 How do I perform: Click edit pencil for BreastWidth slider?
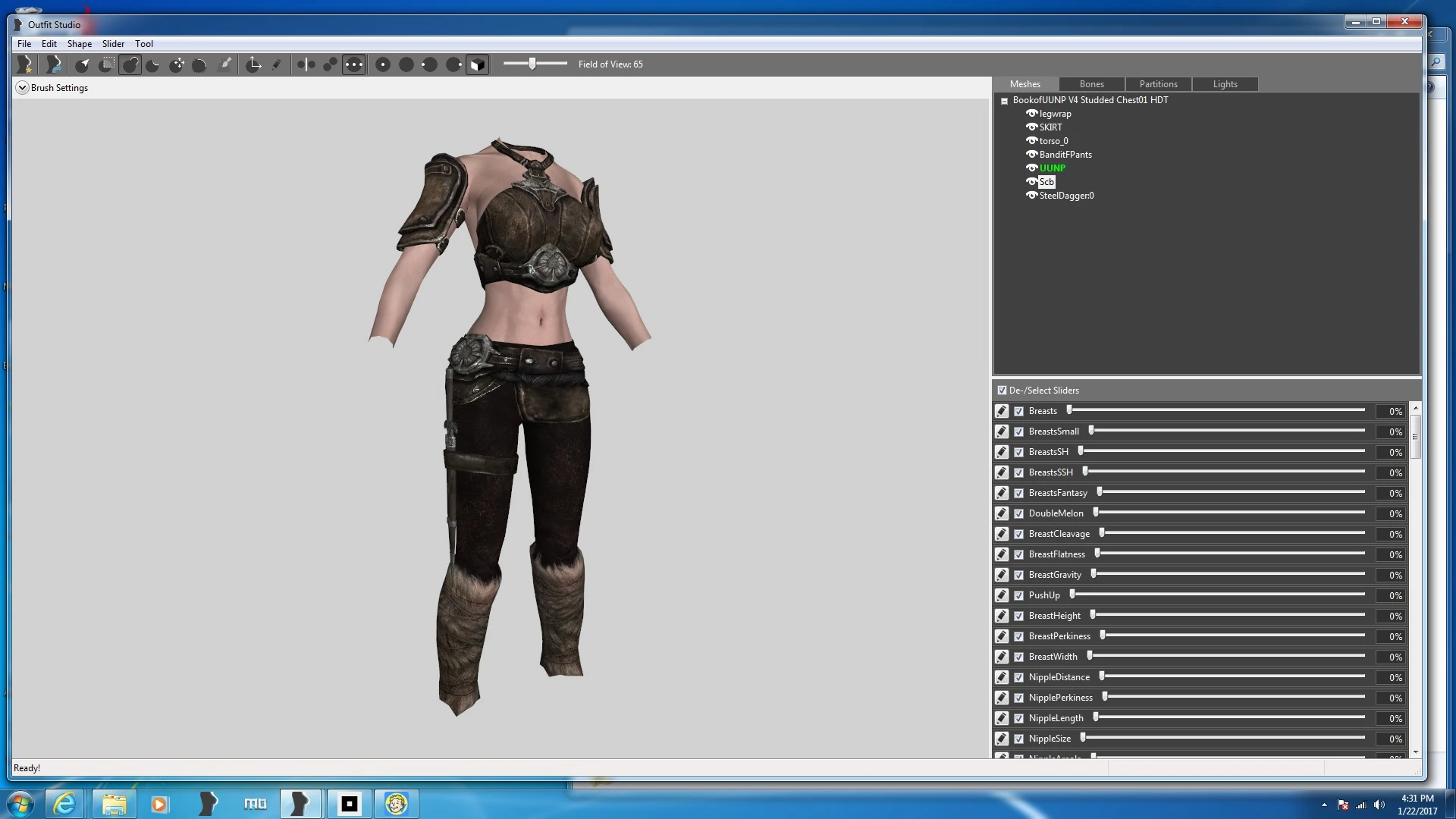1002,657
